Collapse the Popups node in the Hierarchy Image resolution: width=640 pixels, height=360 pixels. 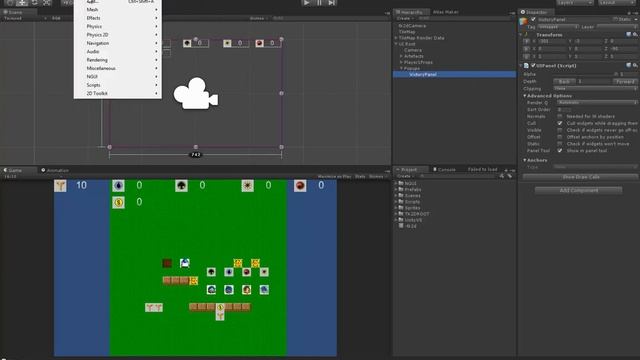[x=401, y=68]
